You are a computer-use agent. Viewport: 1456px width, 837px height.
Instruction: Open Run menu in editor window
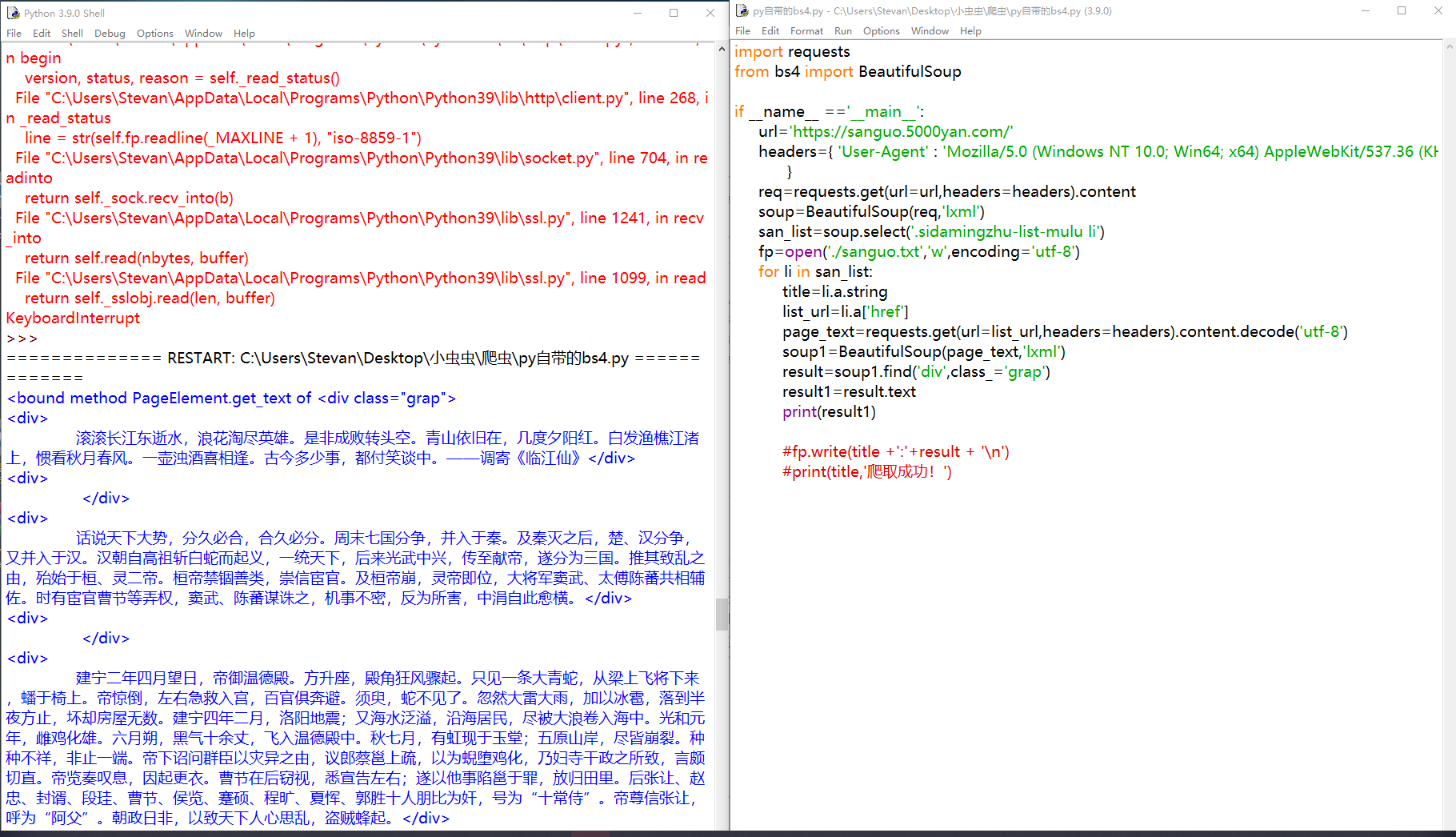843,31
